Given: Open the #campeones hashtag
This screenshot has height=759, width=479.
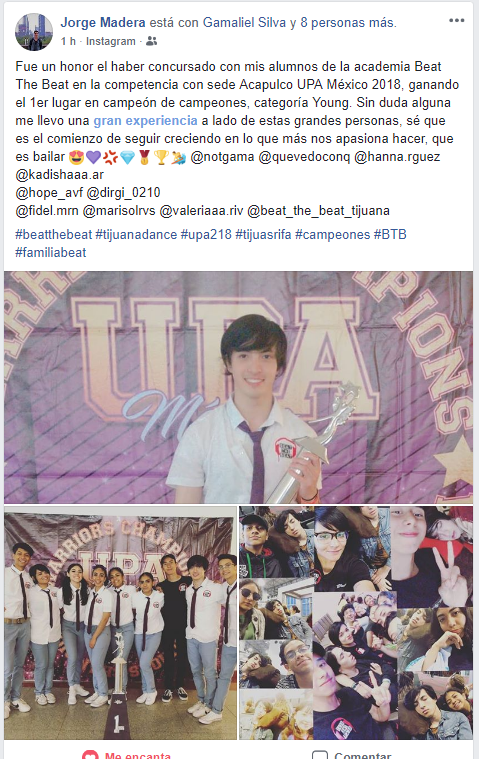Looking at the screenshot, I should pos(332,235).
